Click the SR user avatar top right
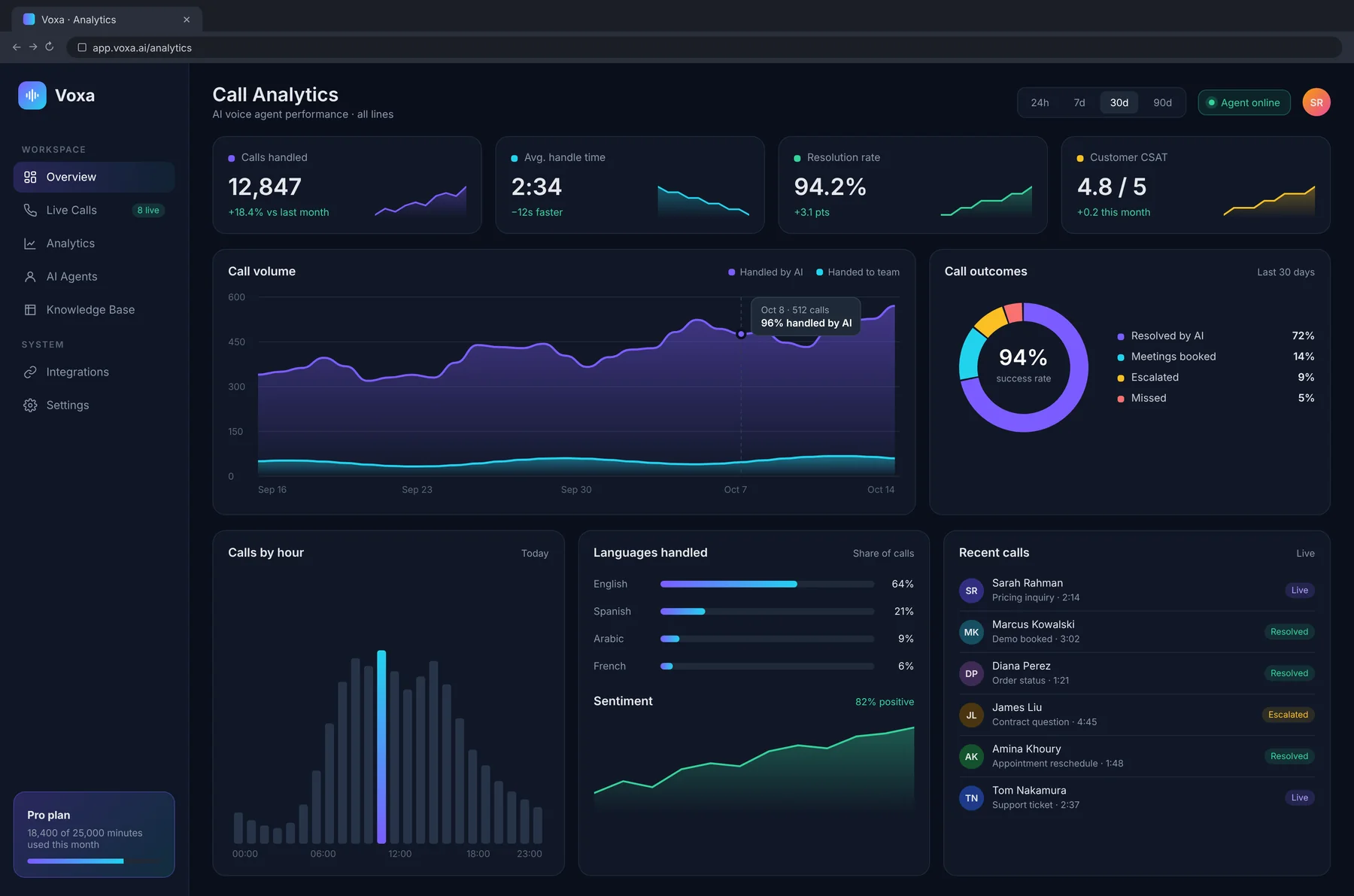1354x896 pixels. coord(1316,102)
